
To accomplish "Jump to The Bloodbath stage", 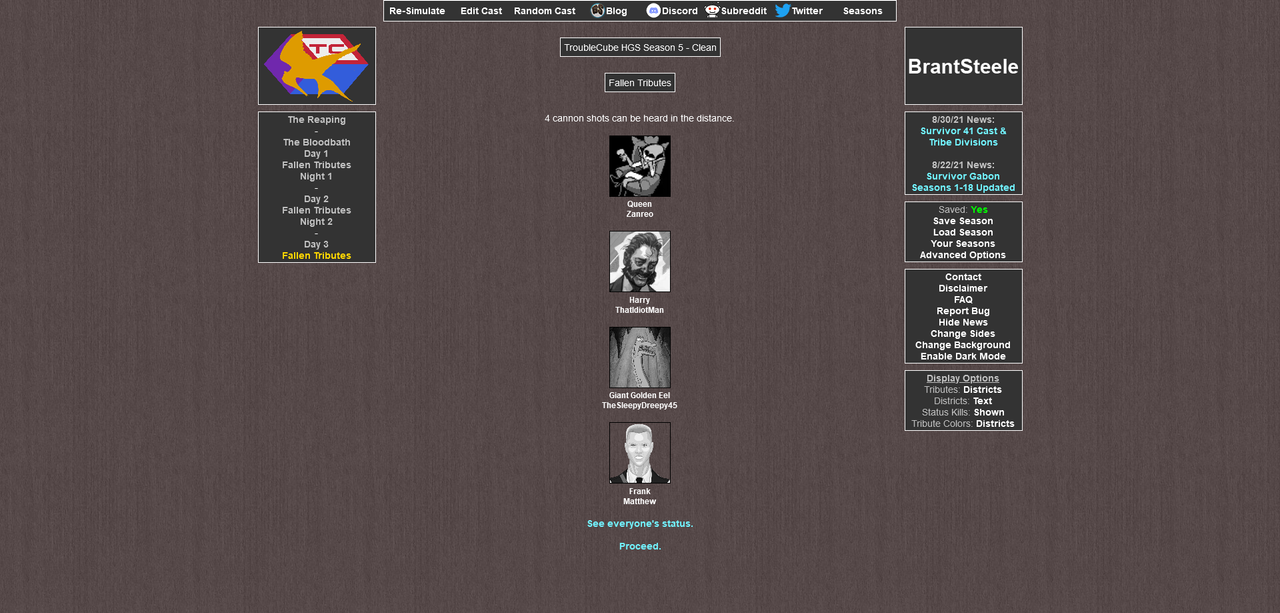I will pos(317,143).
